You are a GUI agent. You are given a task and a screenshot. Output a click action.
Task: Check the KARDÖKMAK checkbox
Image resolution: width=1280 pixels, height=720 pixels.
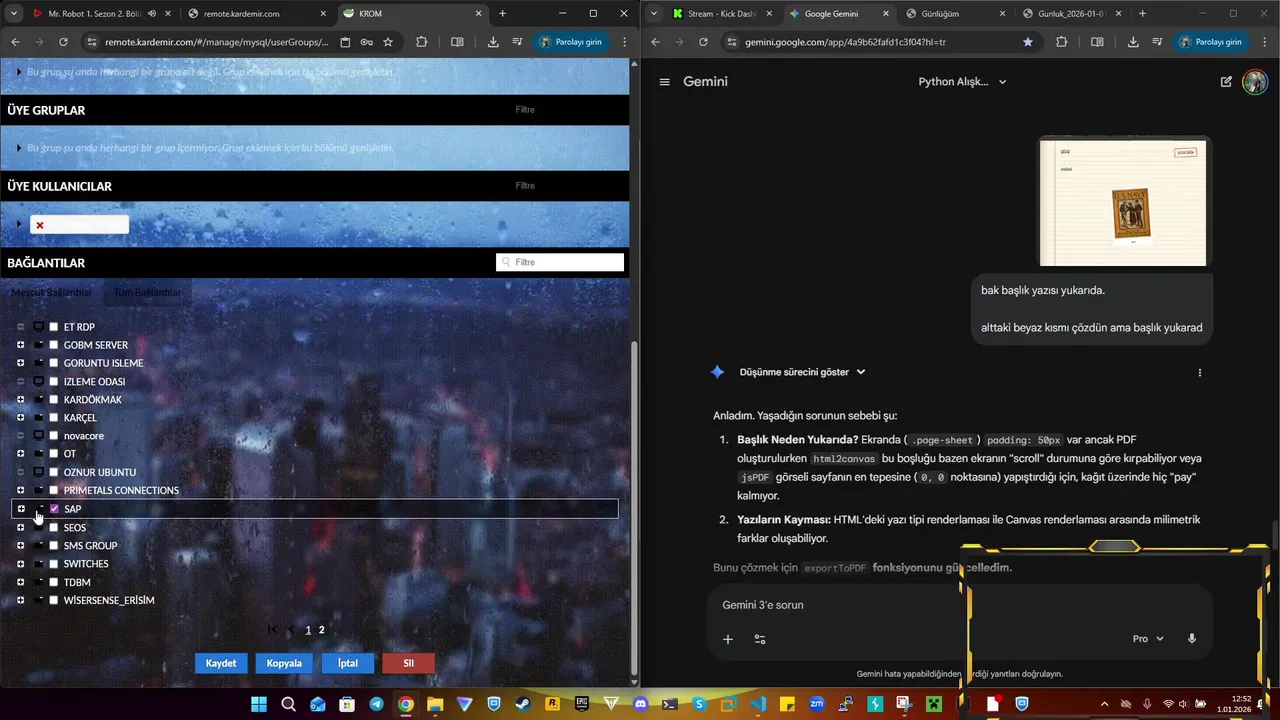[54, 400]
